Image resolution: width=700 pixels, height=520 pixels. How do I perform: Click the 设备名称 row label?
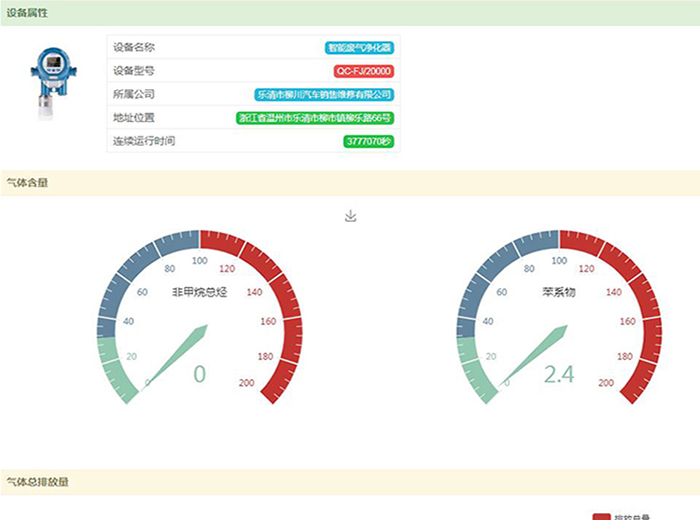pos(134,48)
